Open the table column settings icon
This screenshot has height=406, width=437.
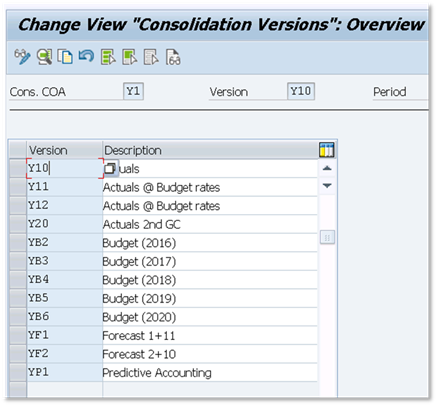click(x=327, y=150)
